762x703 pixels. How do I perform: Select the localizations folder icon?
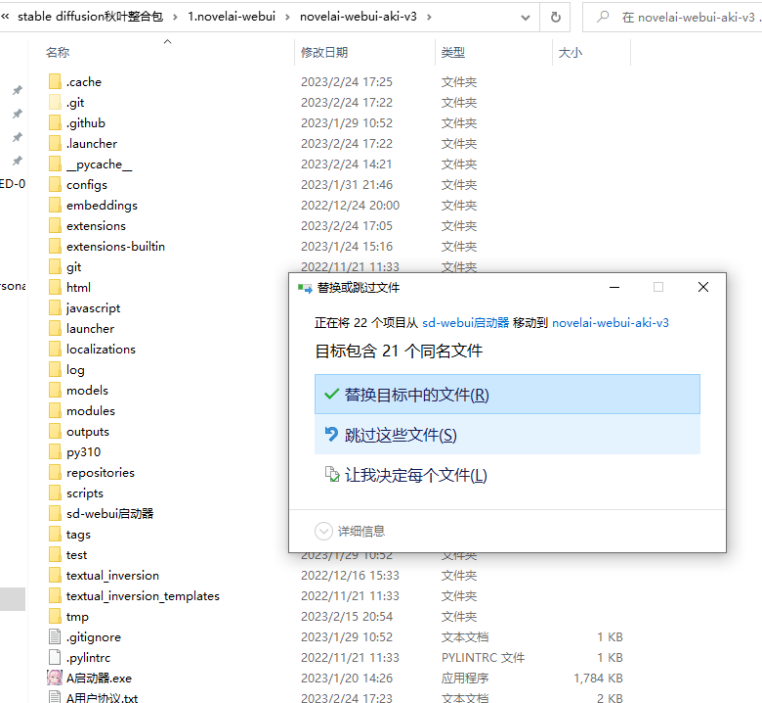point(55,349)
